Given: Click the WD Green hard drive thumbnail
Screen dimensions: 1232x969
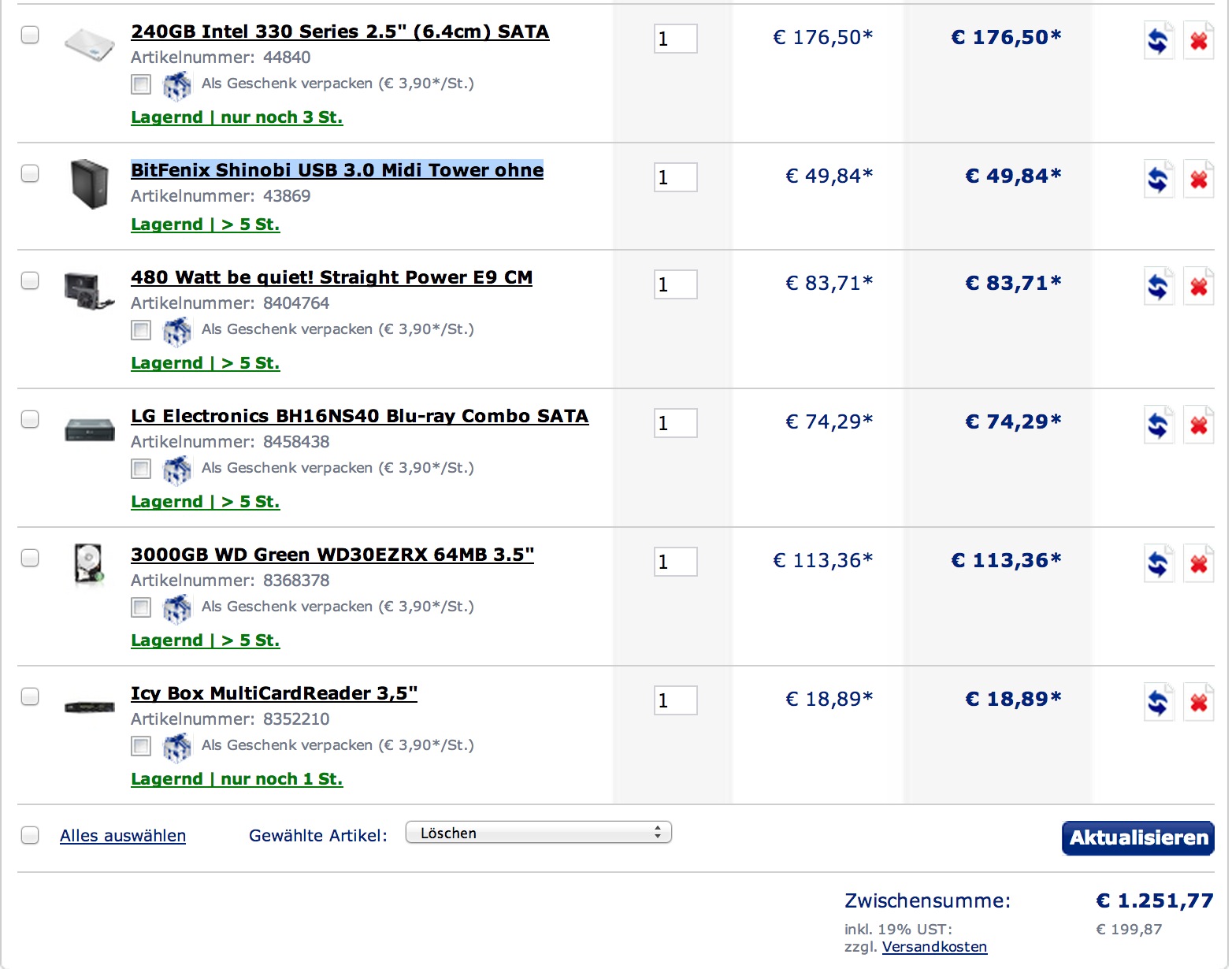Looking at the screenshot, I should tap(89, 565).
